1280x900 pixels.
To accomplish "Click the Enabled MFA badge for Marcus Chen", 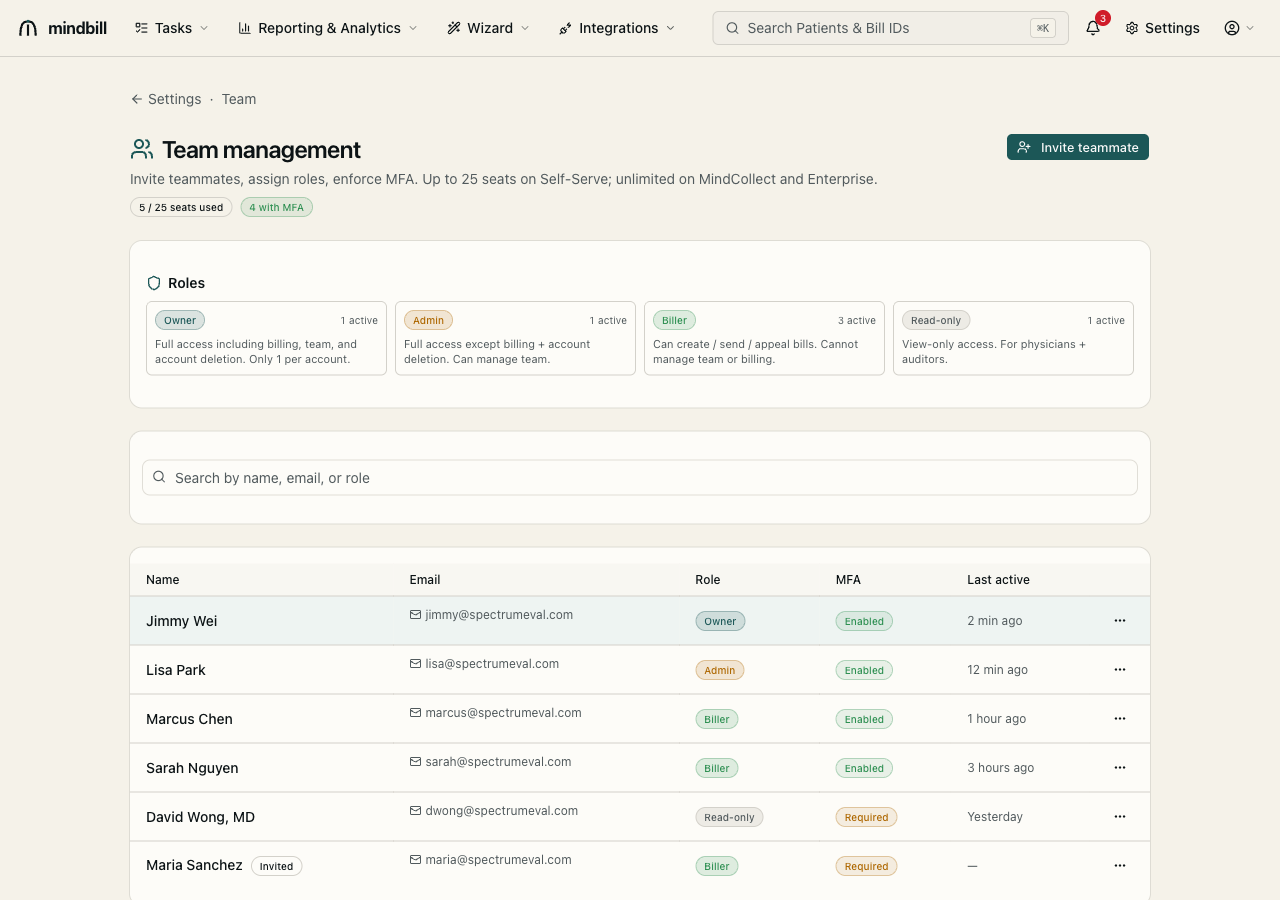I will [x=864, y=719].
